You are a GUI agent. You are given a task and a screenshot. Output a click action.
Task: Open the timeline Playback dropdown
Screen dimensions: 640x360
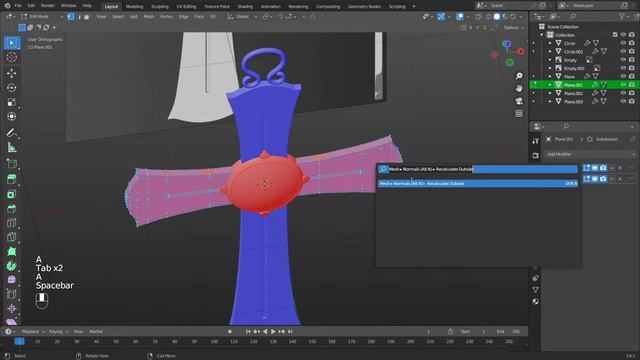coord(33,331)
